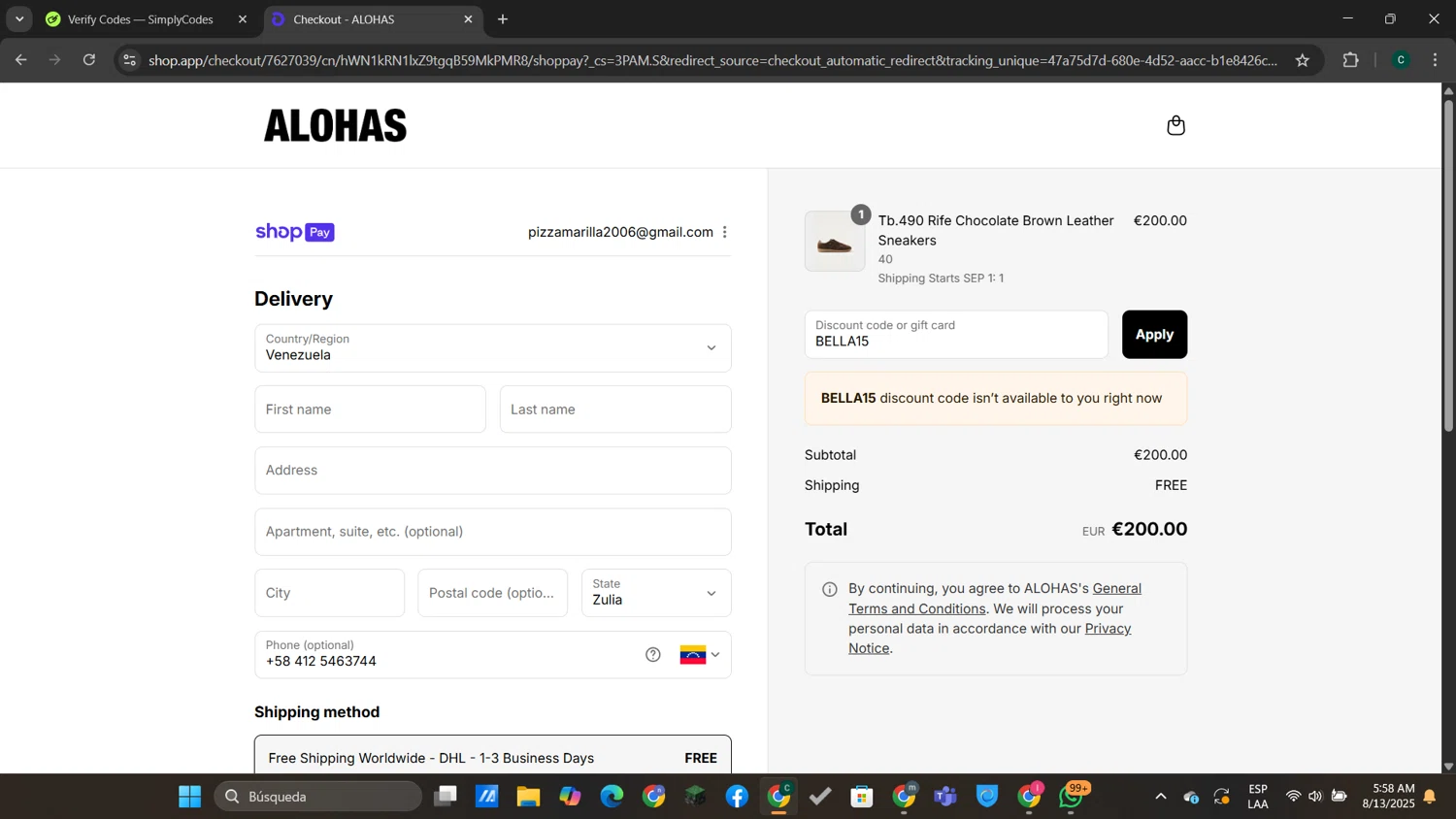Image resolution: width=1456 pixels, height=819 pixels.
Task: Click the ESP LAA language indicator
Action: (x=1258, y=797)
